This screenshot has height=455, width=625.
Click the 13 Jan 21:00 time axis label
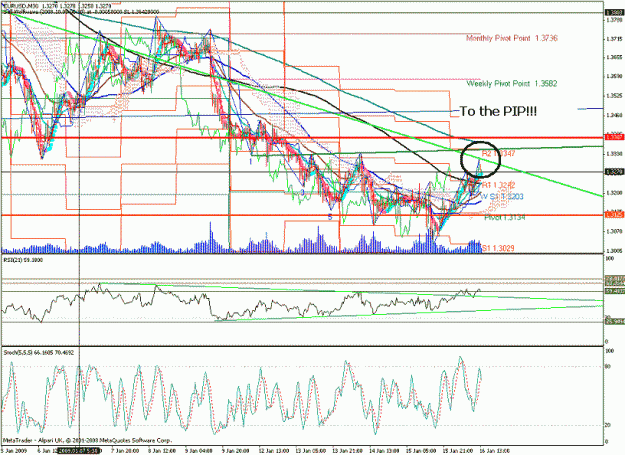point(348,451)
